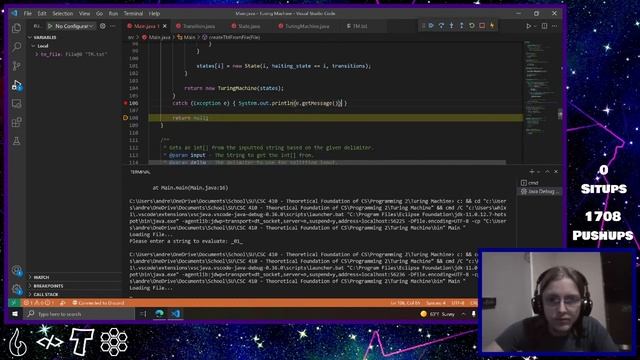Open the Help menu
The height and width of the screenshot is (360, 640).
[154, 13]
